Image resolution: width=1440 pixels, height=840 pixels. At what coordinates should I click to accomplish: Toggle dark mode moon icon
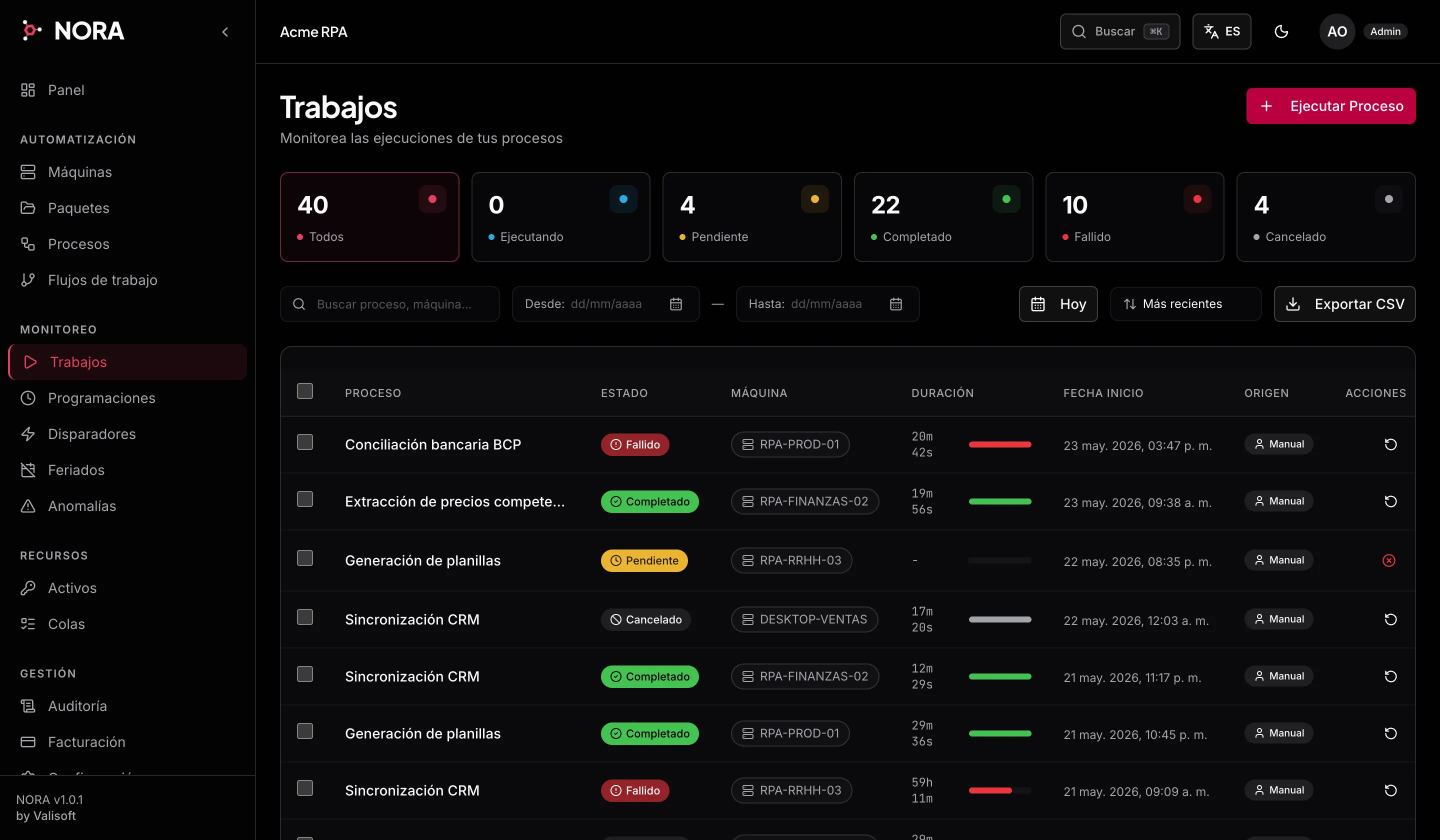tap(1281, 31)
